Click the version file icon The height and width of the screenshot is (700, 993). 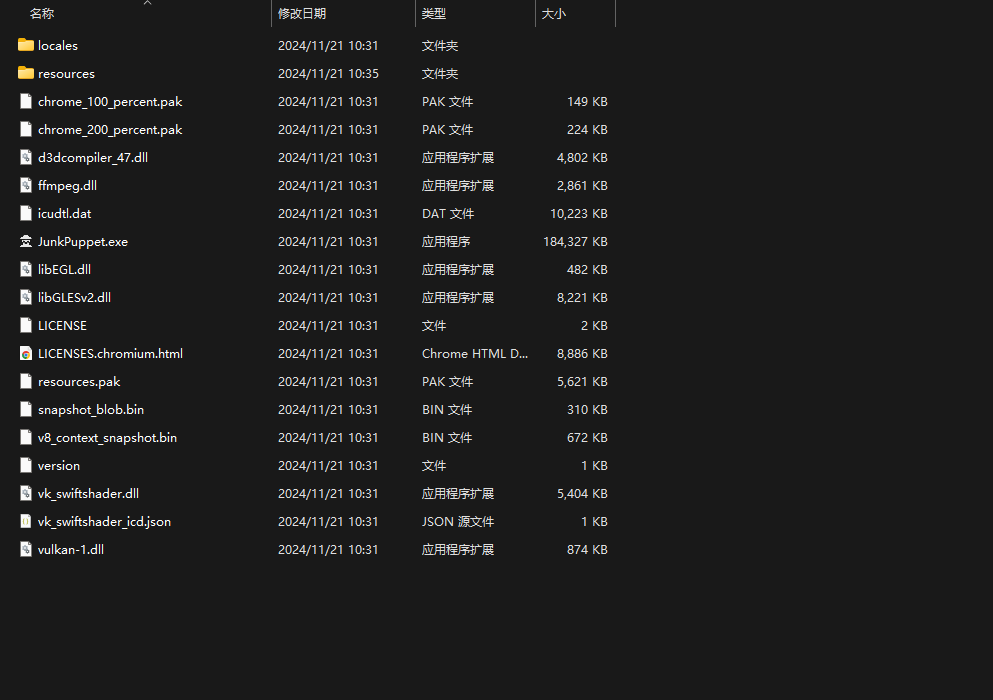click(x=26, y=465)
